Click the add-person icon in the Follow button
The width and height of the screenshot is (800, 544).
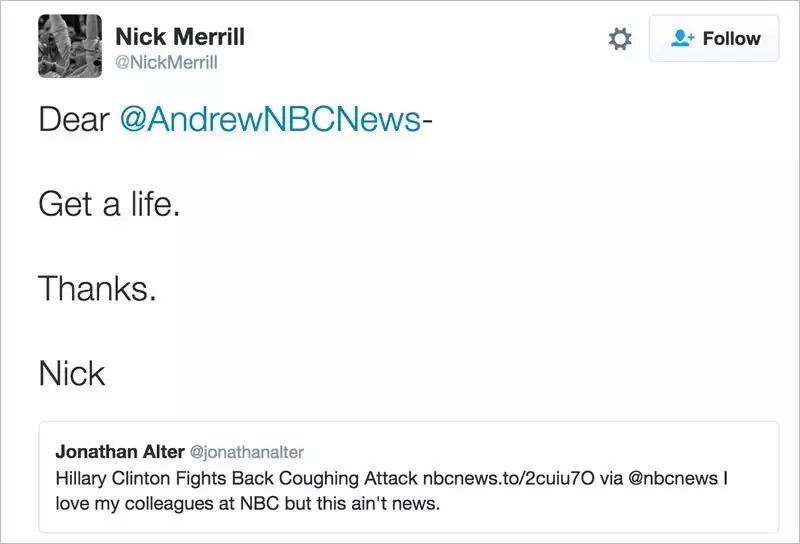tap(682, 39)
